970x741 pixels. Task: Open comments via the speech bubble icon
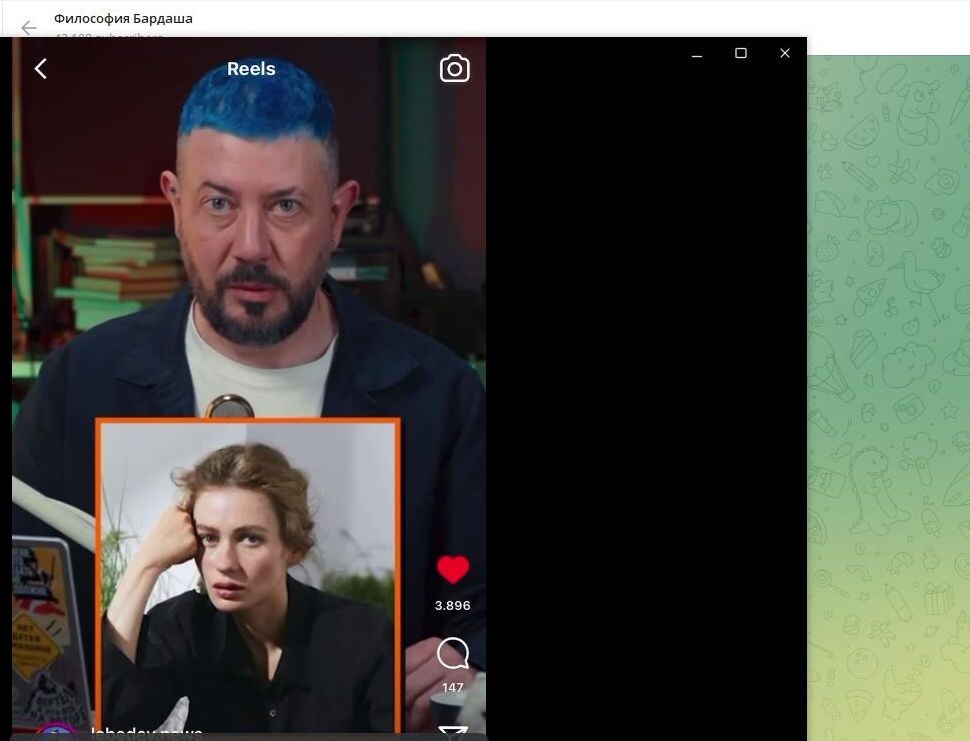point(453,655)
